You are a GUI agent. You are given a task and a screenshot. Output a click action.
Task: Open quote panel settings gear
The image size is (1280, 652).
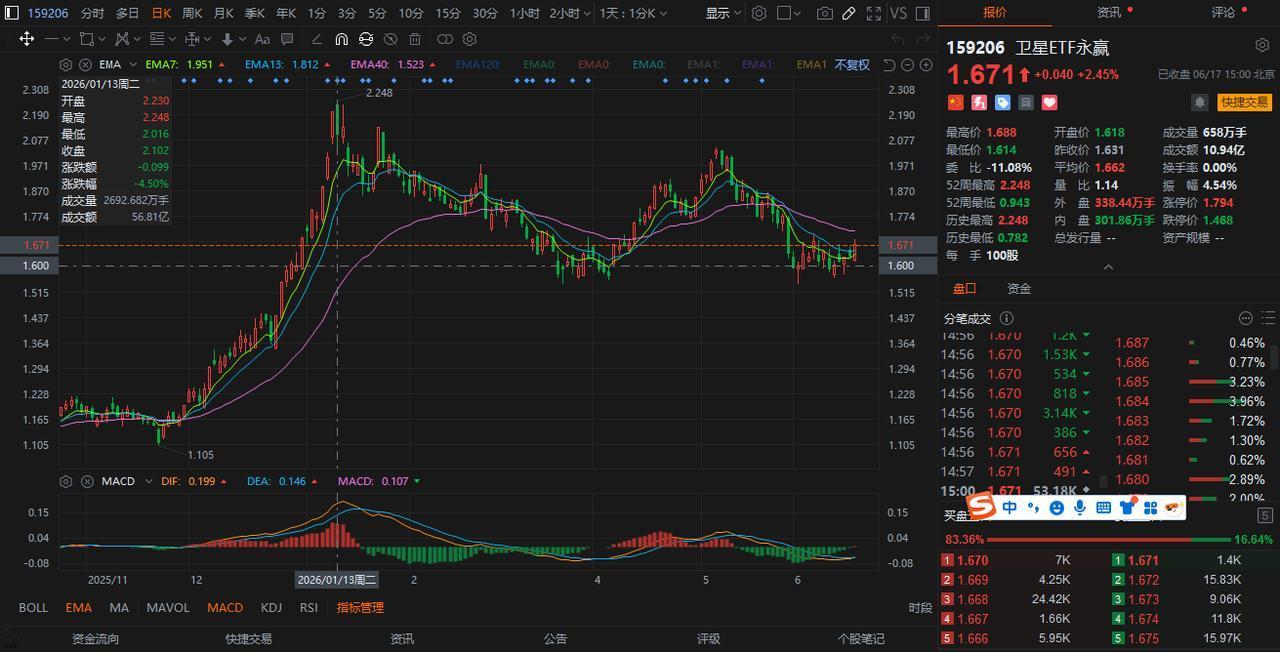(1262, 45)
